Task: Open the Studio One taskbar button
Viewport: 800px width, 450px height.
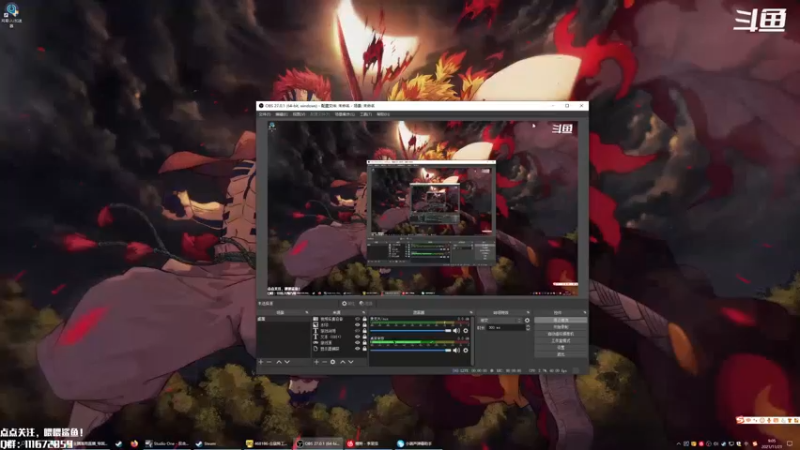Action: point(166,444)
